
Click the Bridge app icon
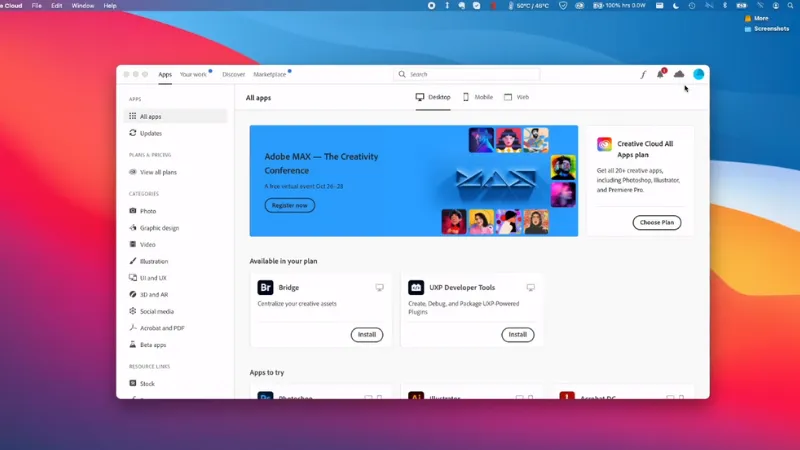click(265, 287)
